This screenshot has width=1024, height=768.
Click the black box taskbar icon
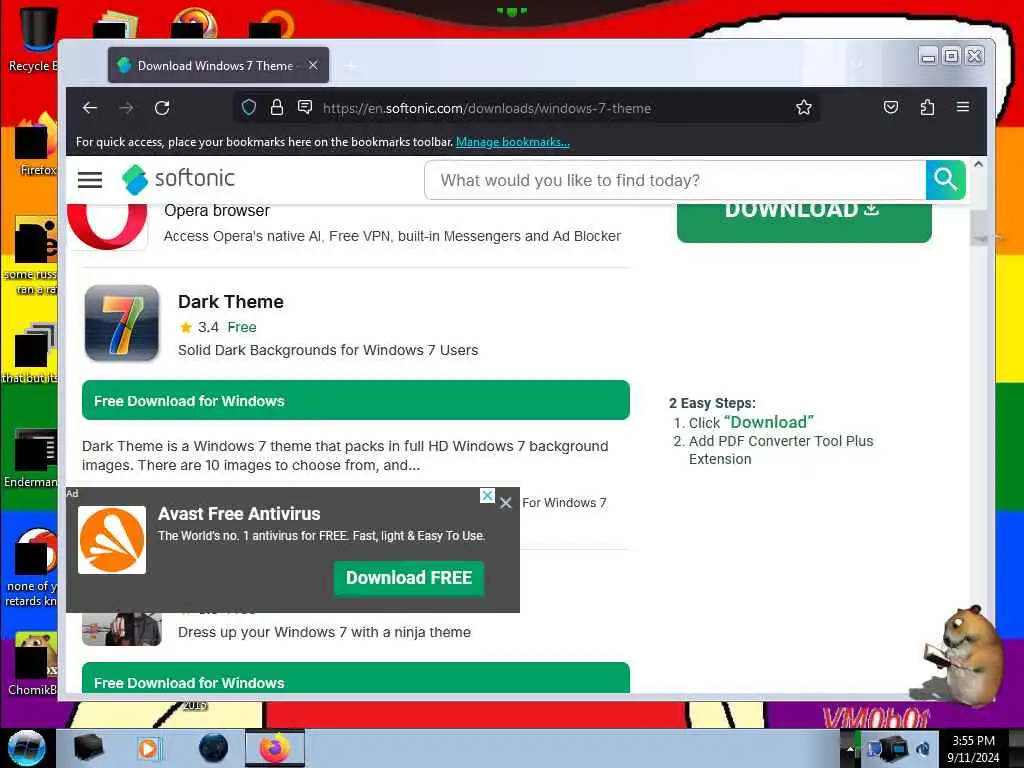pos(88,748)
